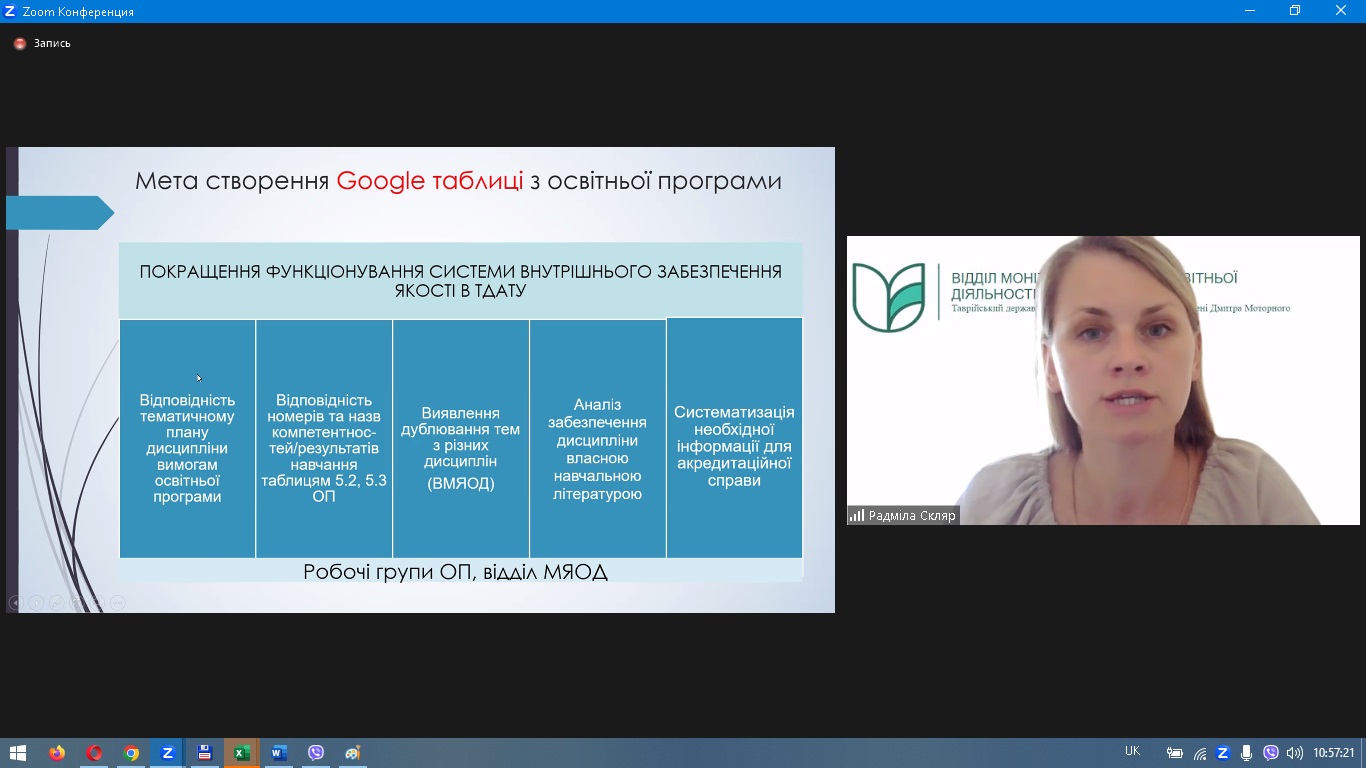This screenshot has height=768, width=1366.
Task: Click the 'Відповідність тематичному плану' box
Action: pos(187,439)
